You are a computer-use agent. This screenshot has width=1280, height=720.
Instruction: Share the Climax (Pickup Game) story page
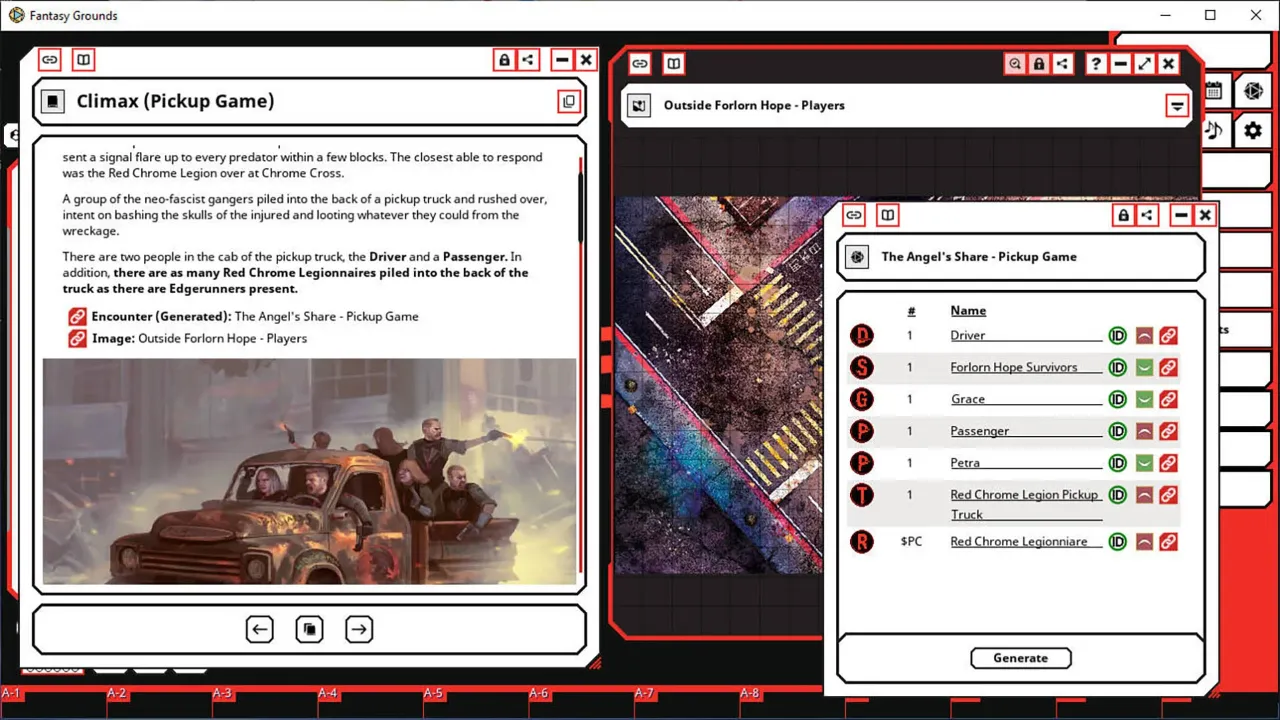[x=529, y=60]
